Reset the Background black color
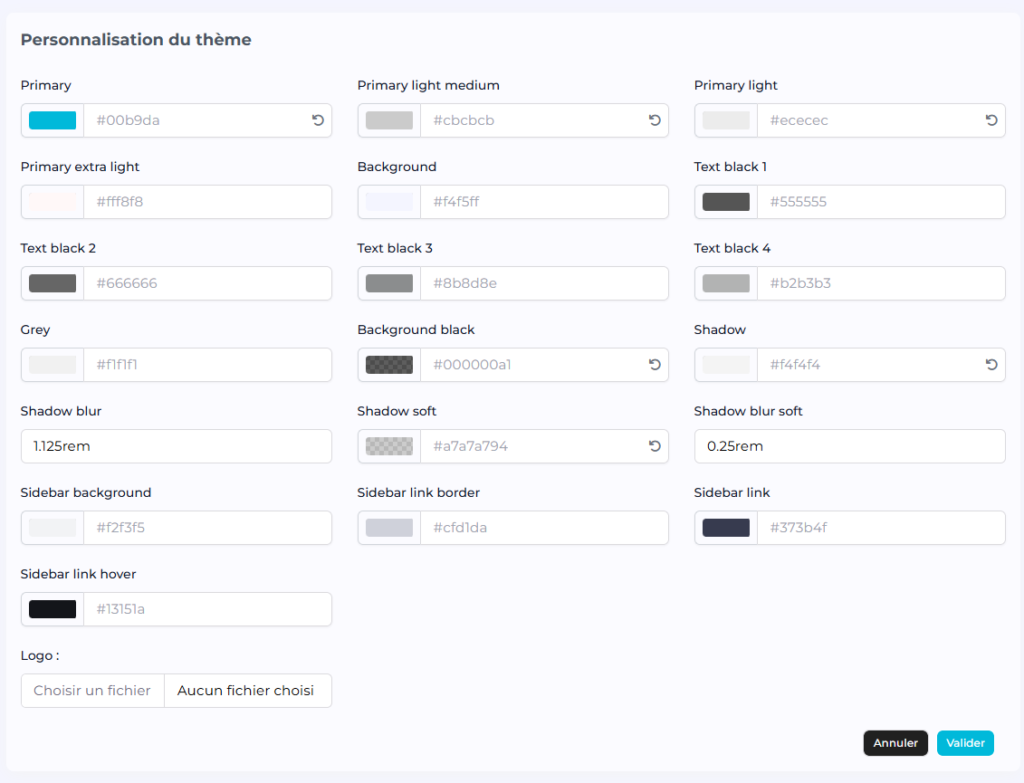This screenshot has width=1024, height=783. click(x=654, y=365)
